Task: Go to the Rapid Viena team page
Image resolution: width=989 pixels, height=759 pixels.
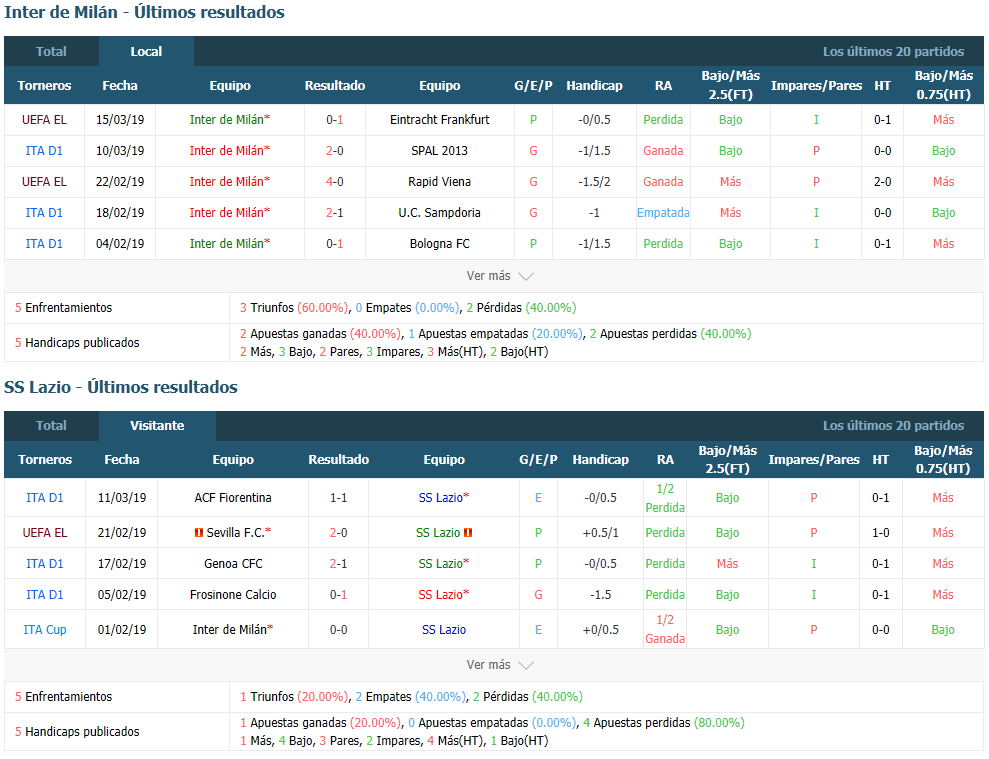Action: pyautogui.click(x=440, y=182)
